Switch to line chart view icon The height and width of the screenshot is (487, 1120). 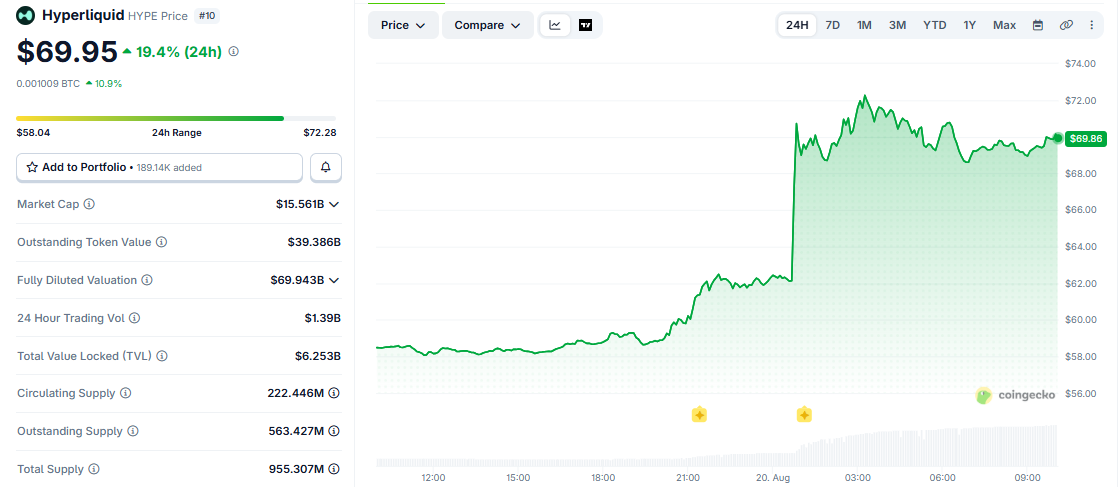point(555,25)
